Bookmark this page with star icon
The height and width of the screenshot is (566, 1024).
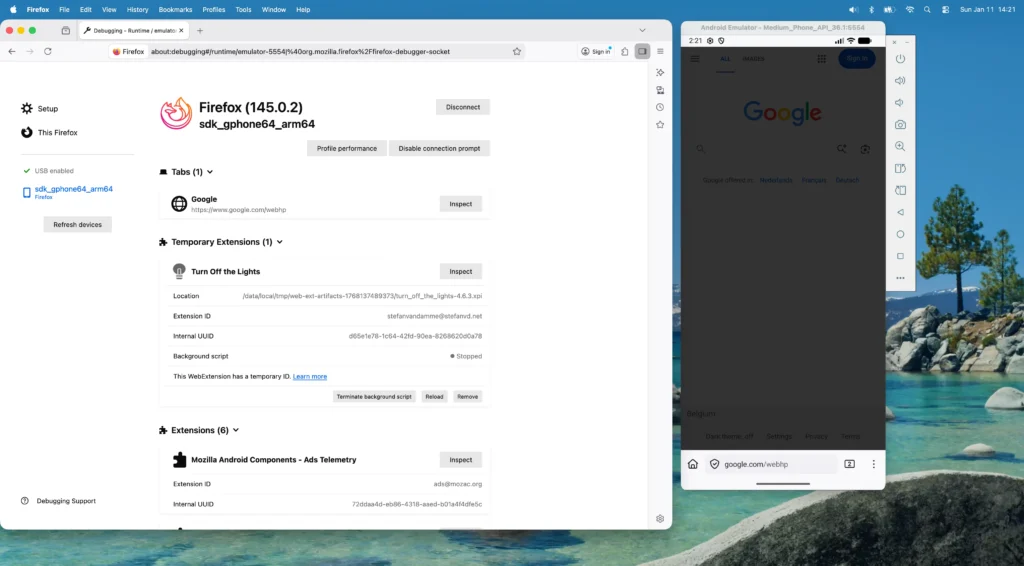(517, 52)
